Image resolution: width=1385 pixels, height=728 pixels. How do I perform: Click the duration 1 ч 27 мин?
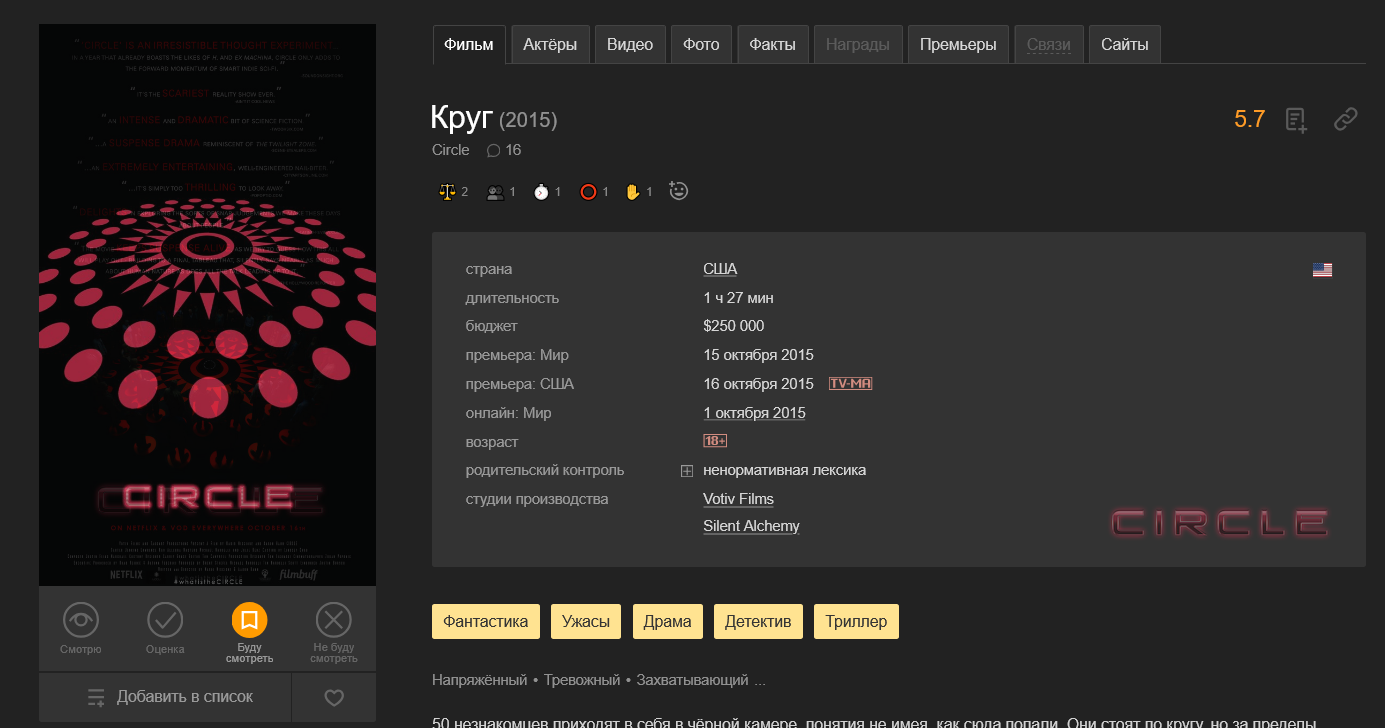pyautogui.click(x=738, y=298)
